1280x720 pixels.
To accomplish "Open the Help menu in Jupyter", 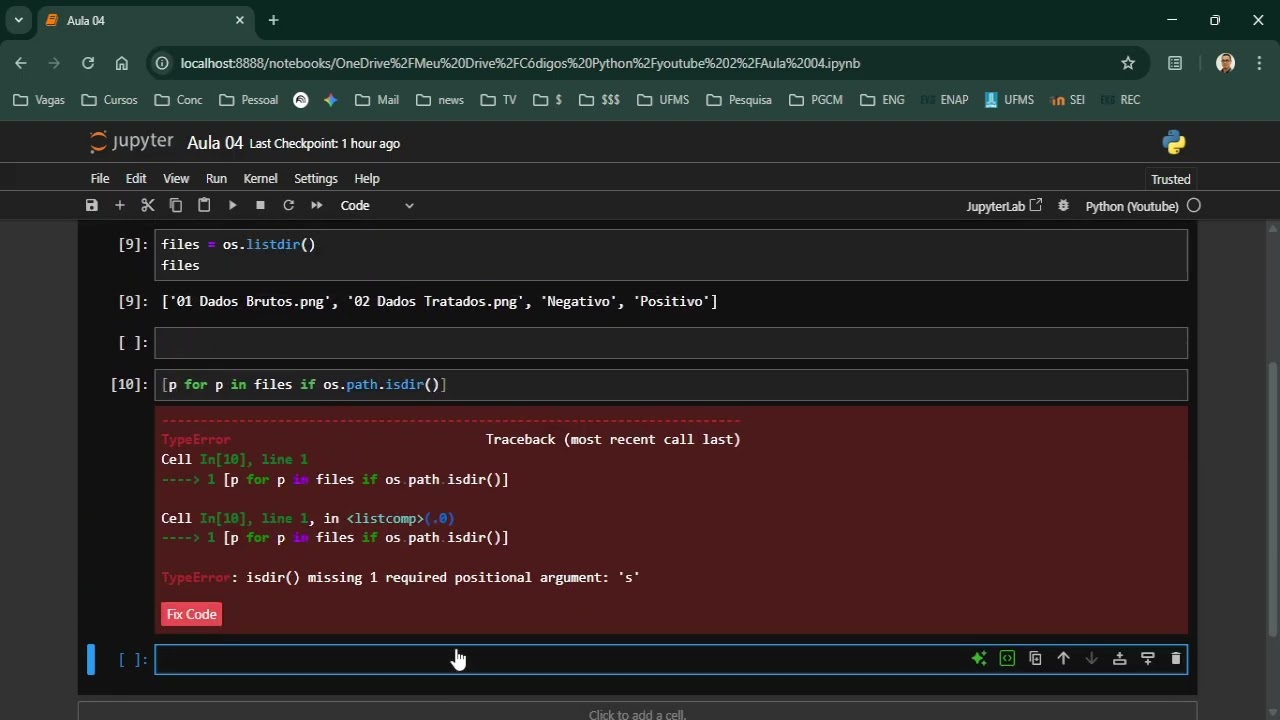I will tap(367, 178).
